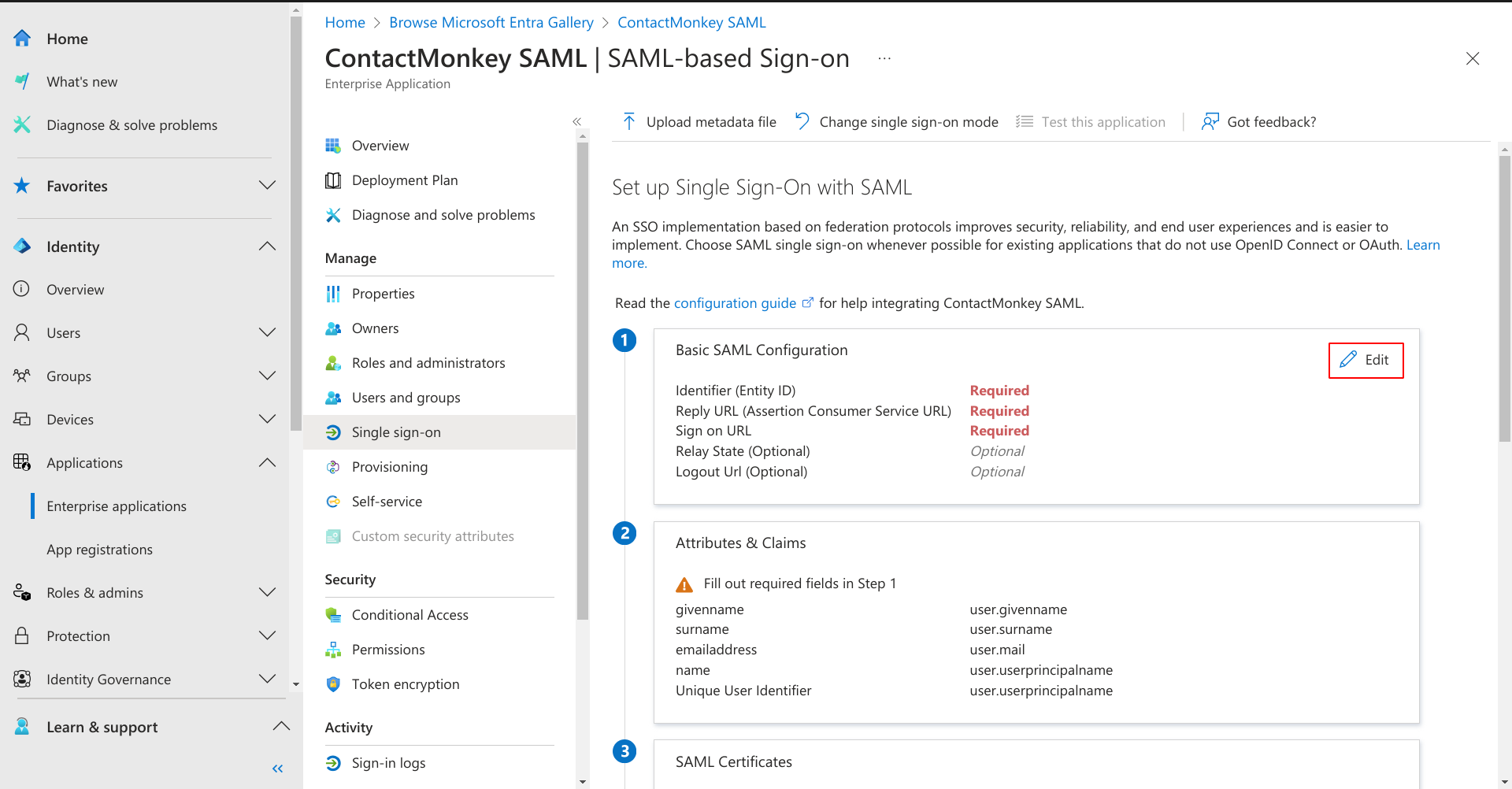Click the Provisioning icon
The image size is (1512, 789).
(333, 467)
